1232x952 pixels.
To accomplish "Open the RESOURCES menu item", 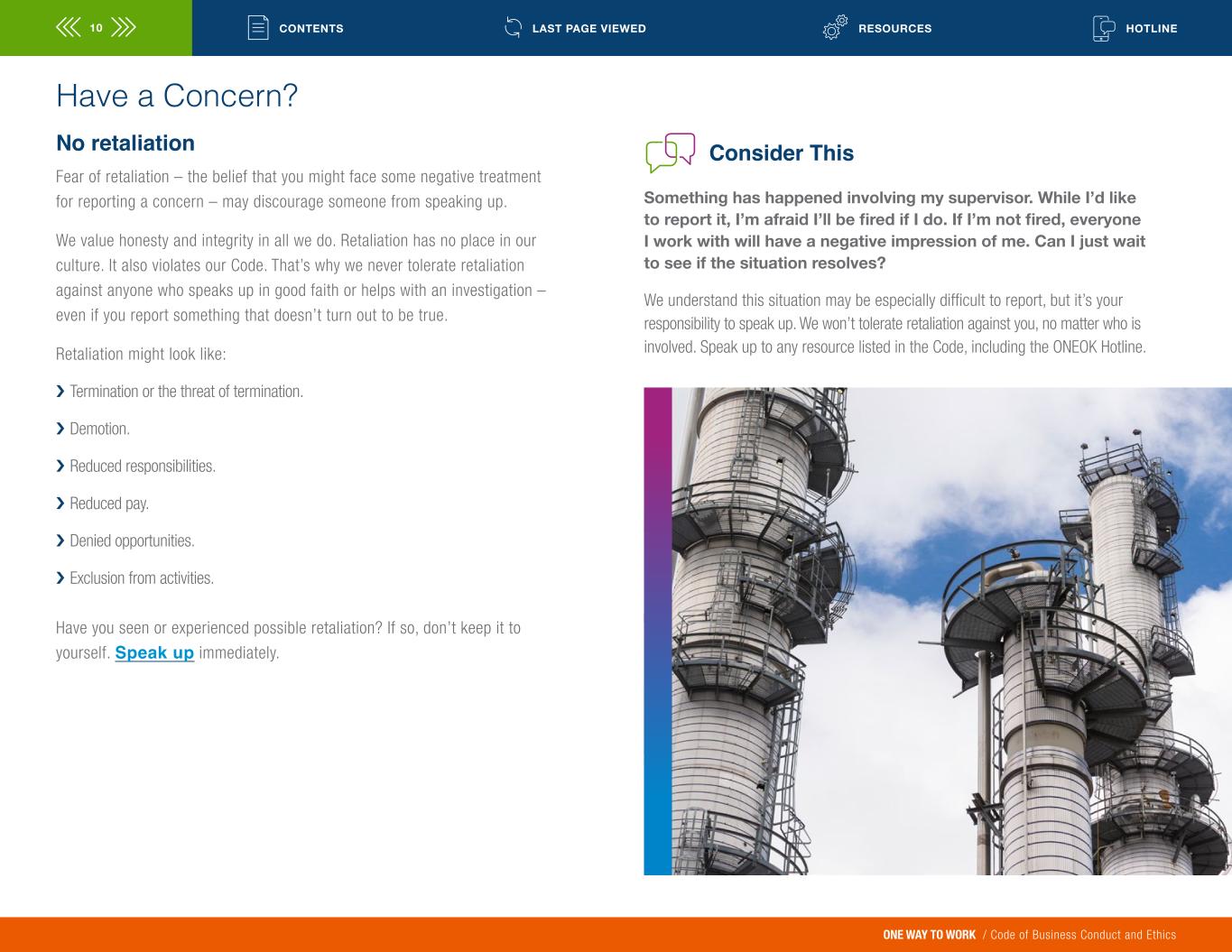I will point(895,29).
